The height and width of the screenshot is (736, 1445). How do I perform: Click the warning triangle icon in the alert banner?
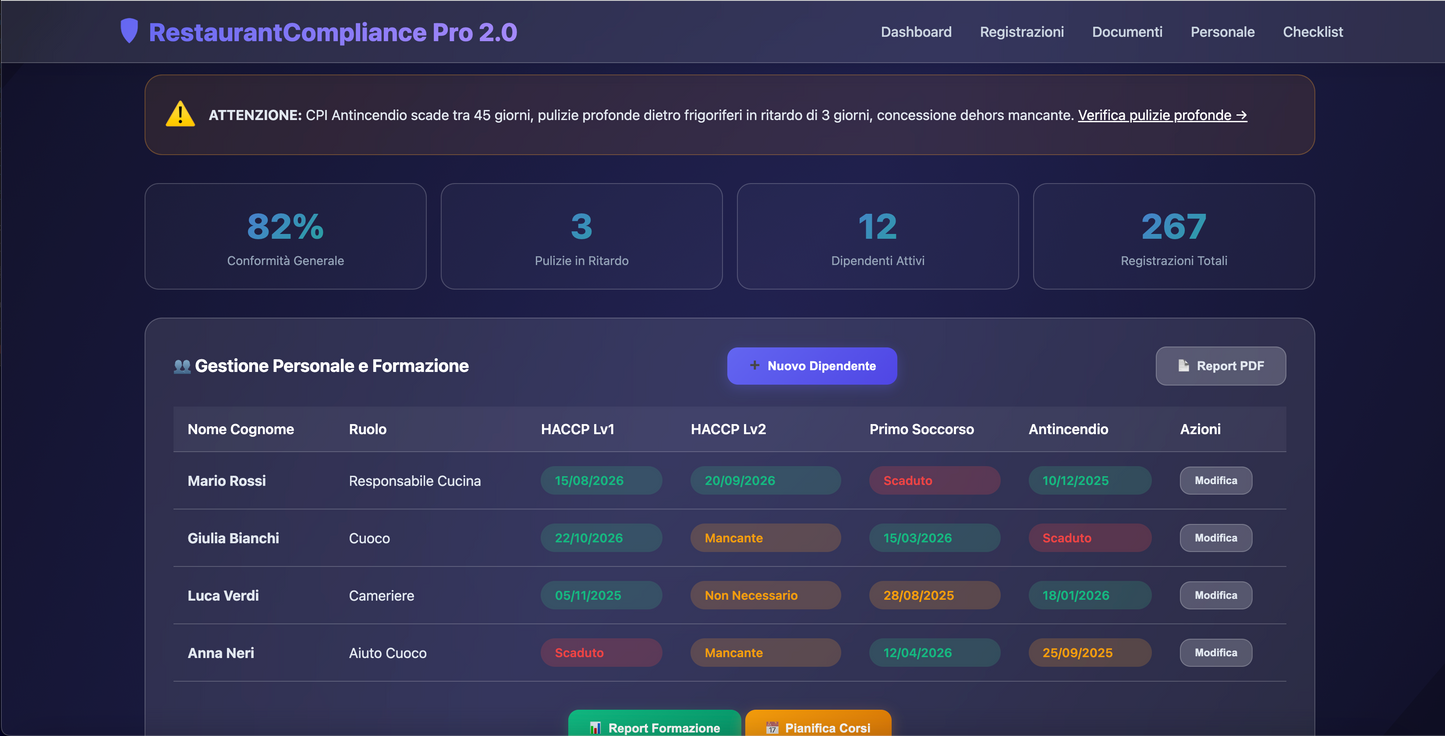point(179,114)
